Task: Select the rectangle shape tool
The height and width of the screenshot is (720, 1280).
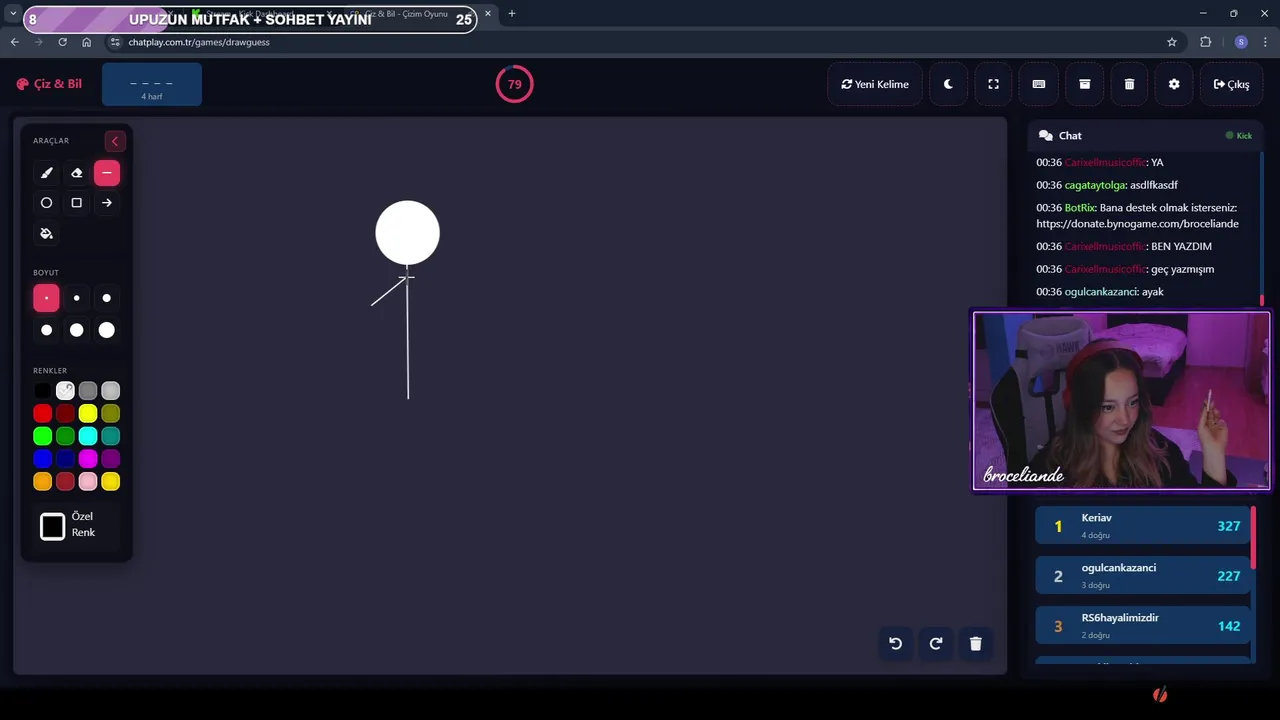Action: click(76, 203)
